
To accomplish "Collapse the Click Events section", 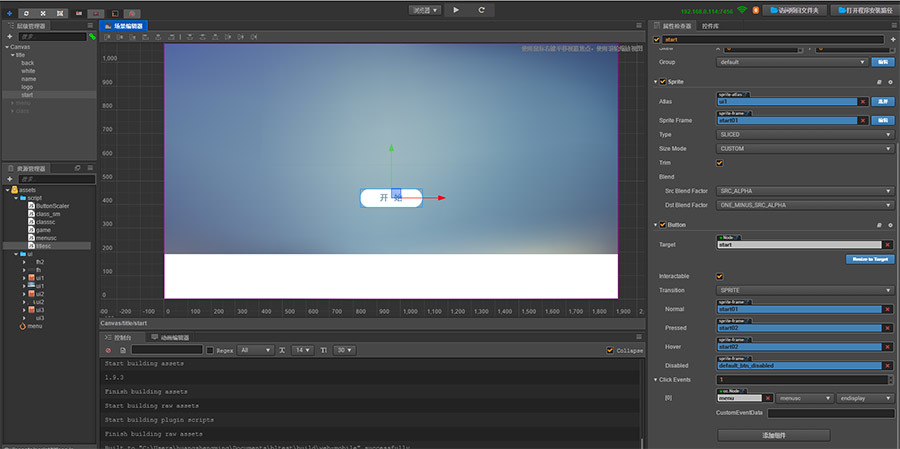I will pos(656,380).
